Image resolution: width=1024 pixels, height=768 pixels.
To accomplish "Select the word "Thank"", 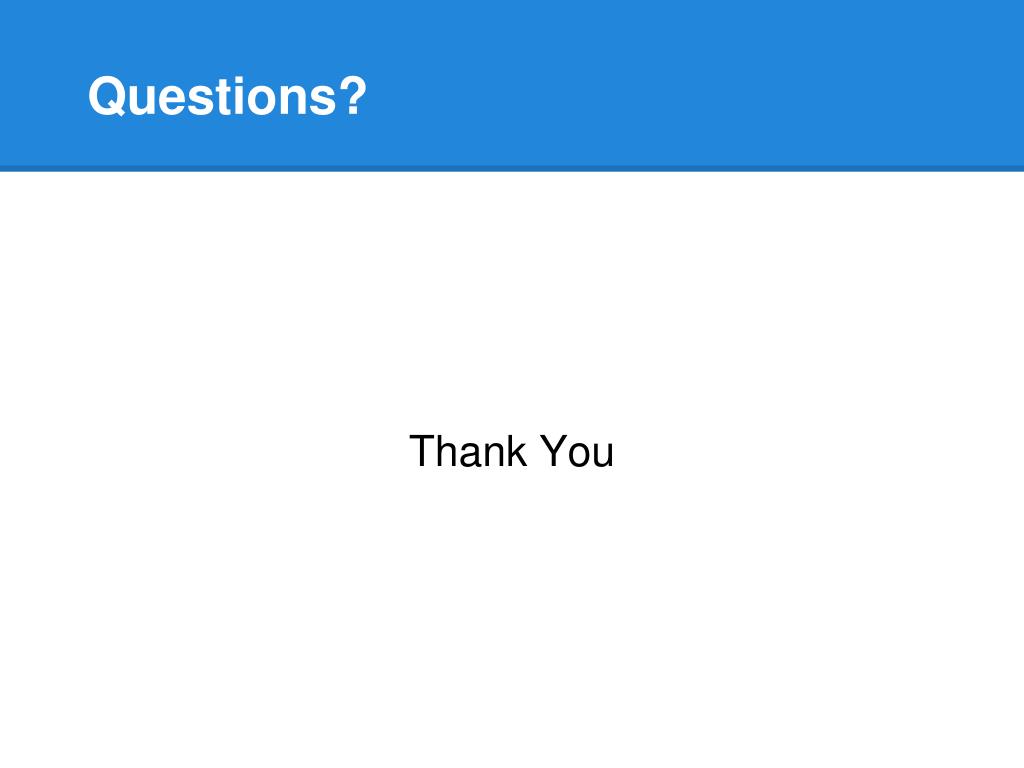I will (x=468, y=451).
